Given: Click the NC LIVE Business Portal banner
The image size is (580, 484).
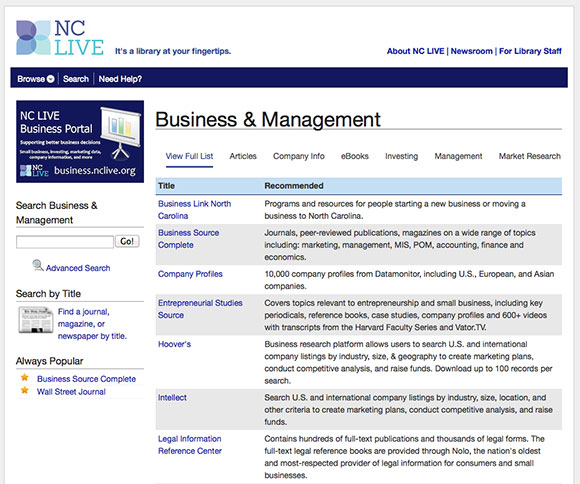Looking at the screenshot, I should coord(80,141).
